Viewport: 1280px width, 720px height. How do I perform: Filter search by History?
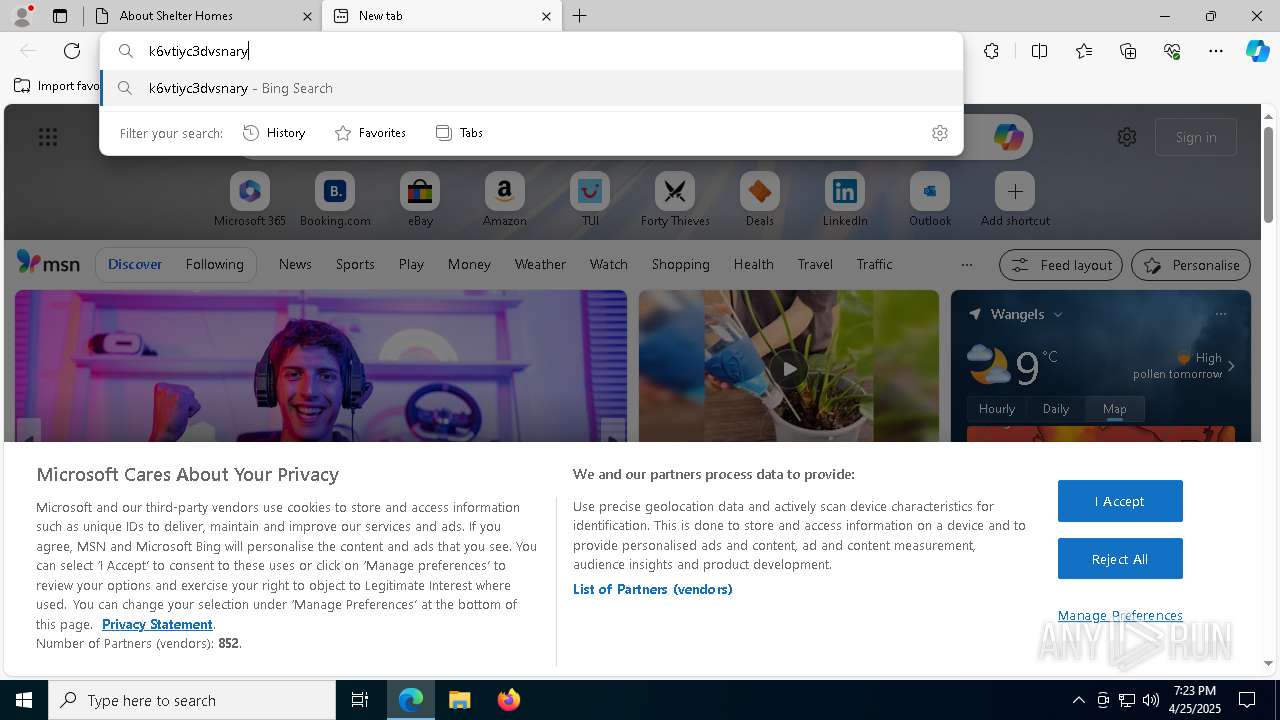[274, 133]
